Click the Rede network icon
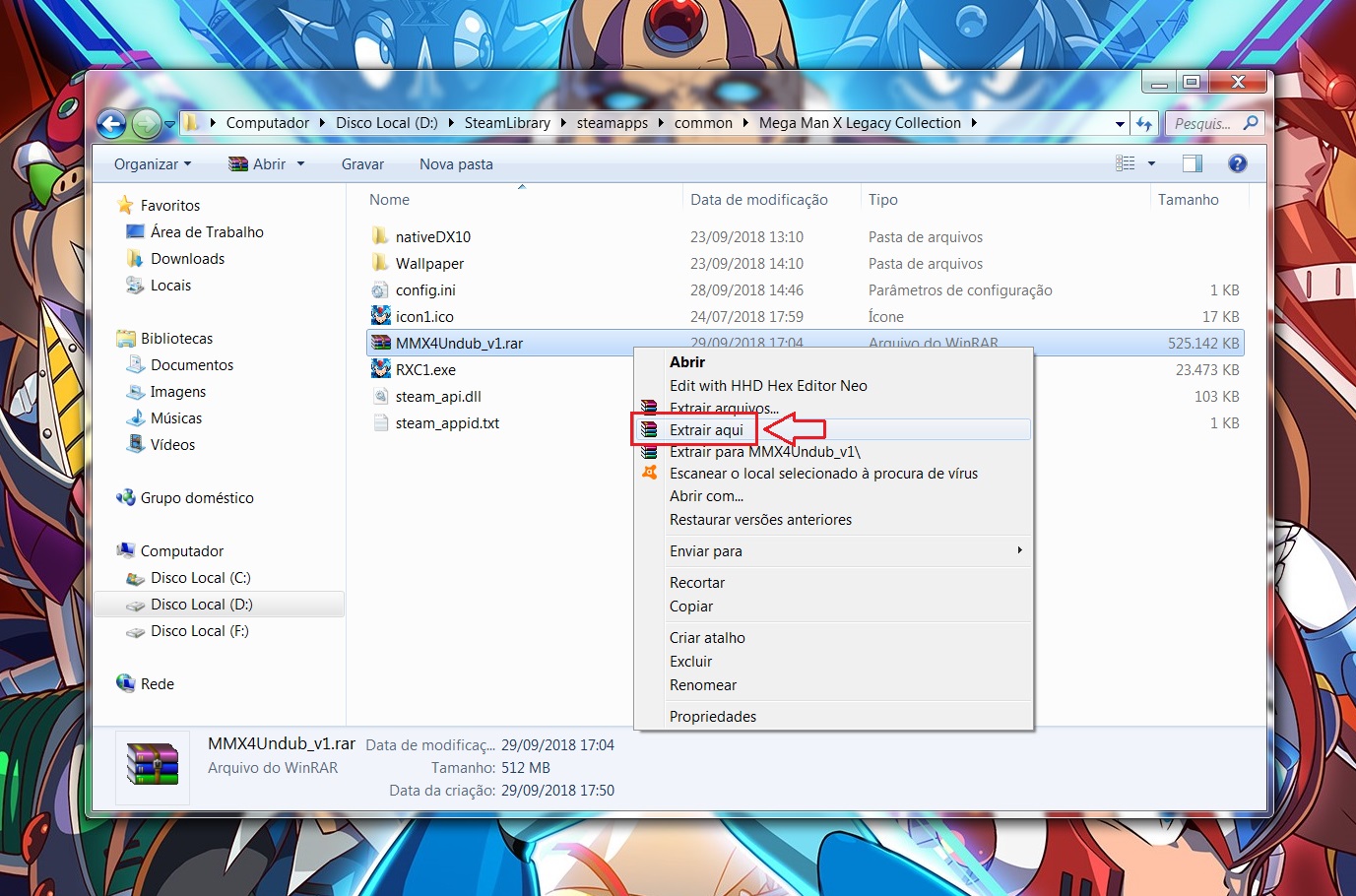 pos(125,683)
